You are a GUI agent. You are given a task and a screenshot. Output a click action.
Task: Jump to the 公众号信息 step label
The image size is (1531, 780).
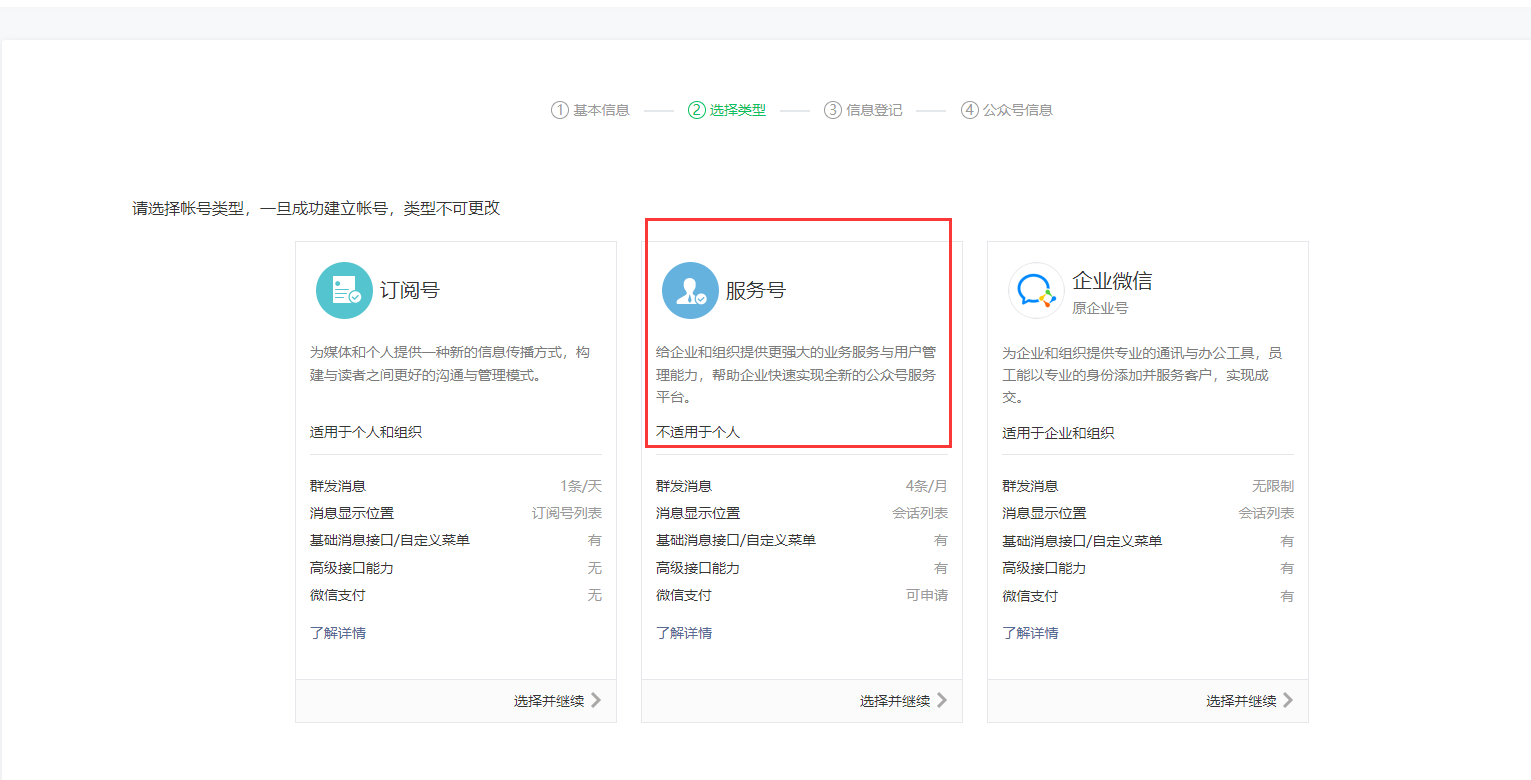pyautogui.click(x=1018, y=110)
